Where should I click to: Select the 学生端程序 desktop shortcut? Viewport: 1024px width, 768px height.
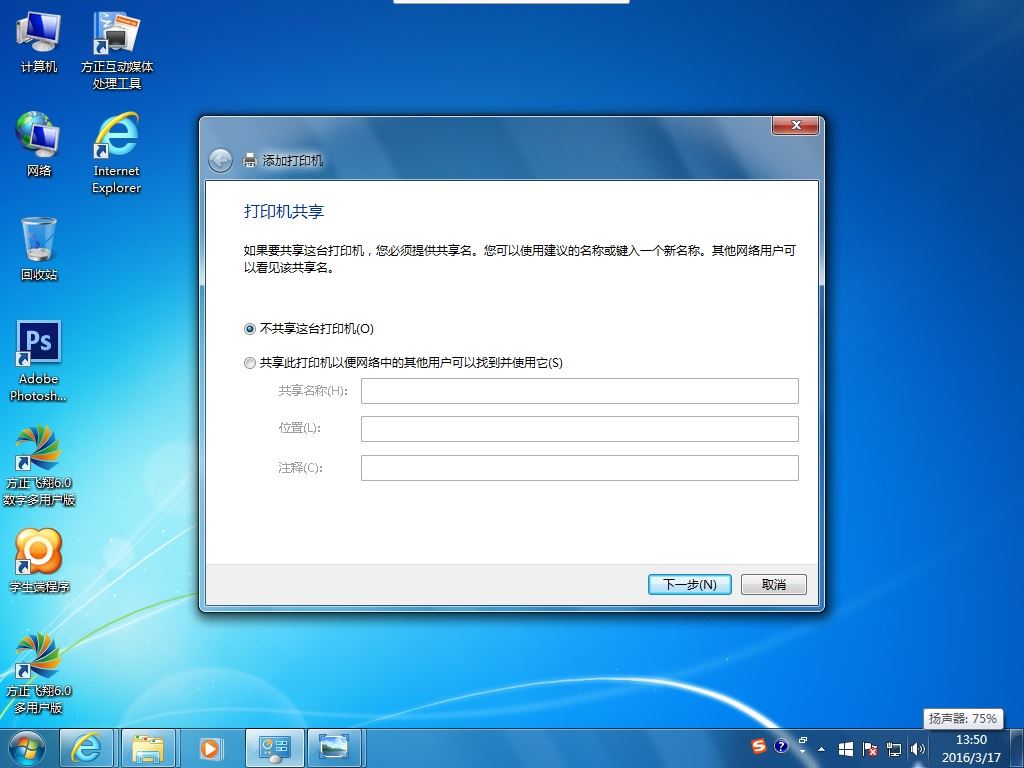39,561
